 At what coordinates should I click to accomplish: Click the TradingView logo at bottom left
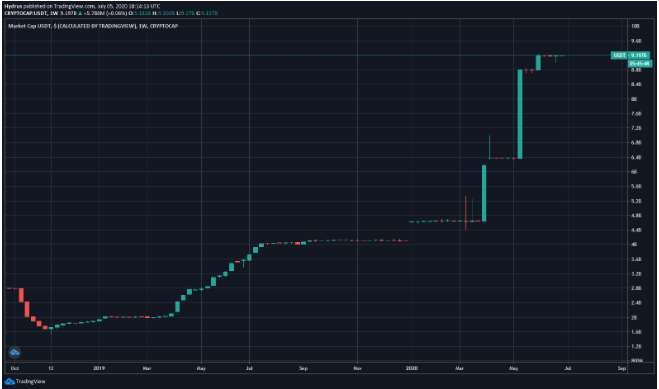[25, 381]
